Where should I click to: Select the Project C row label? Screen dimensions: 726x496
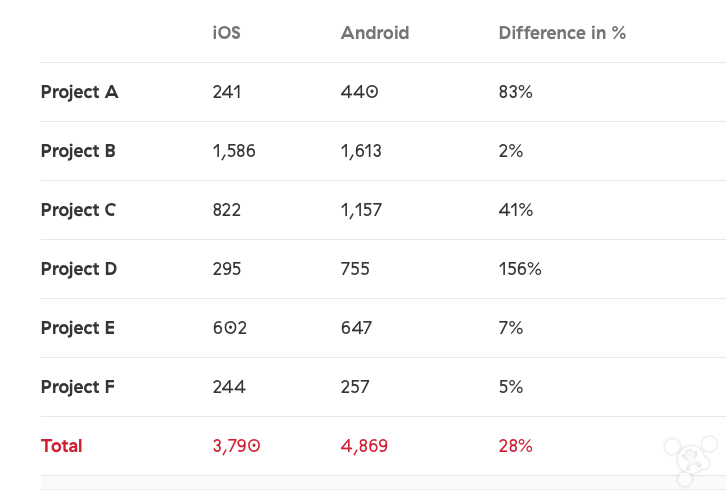click(x=78, y=210)
